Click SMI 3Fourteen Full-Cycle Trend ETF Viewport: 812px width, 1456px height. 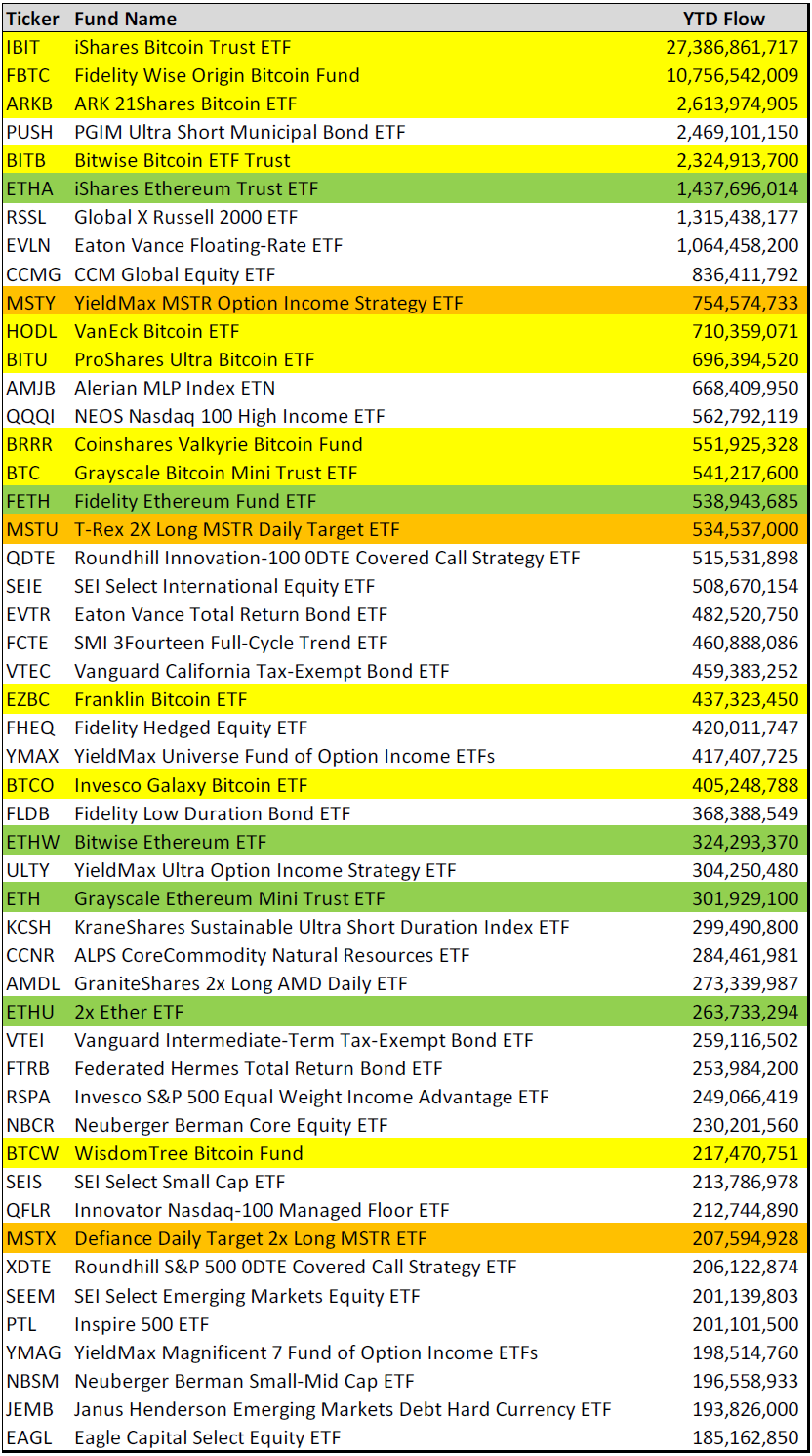pyautogui.click(x=231, y=643)
